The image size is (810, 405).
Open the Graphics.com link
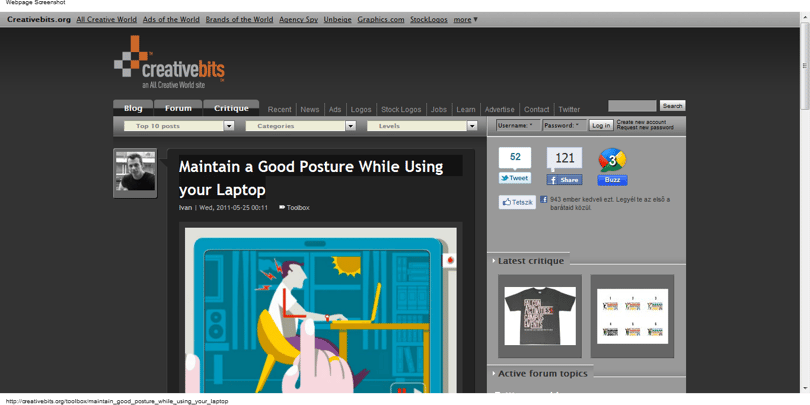381,20
